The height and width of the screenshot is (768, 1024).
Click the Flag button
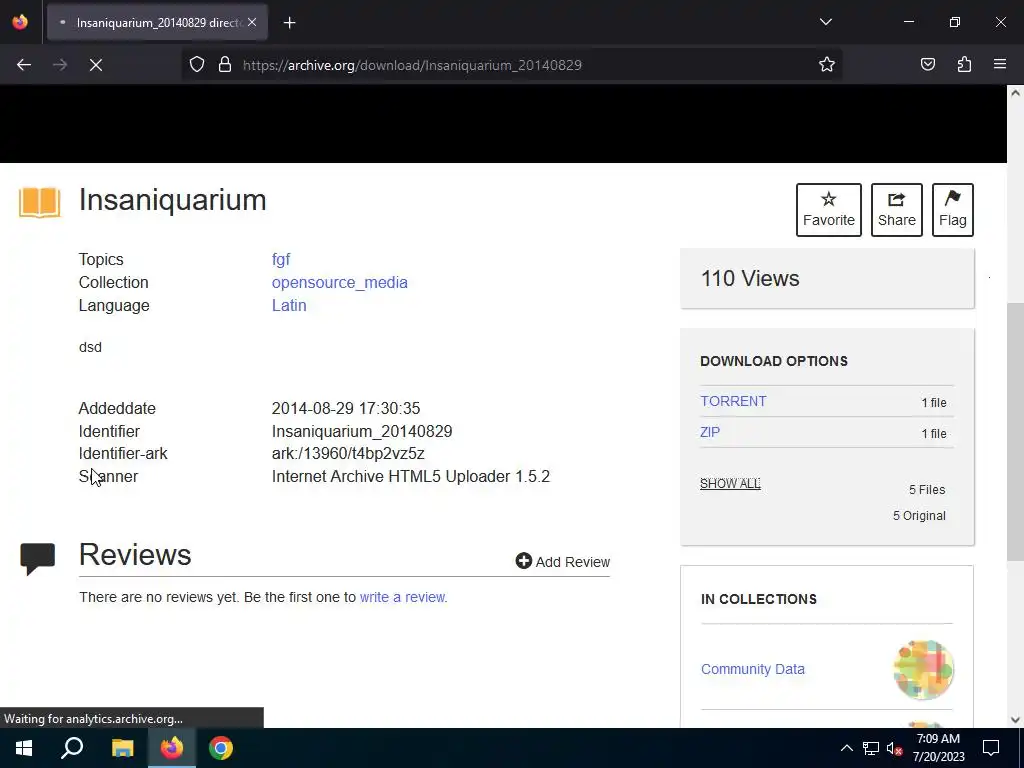953,210
